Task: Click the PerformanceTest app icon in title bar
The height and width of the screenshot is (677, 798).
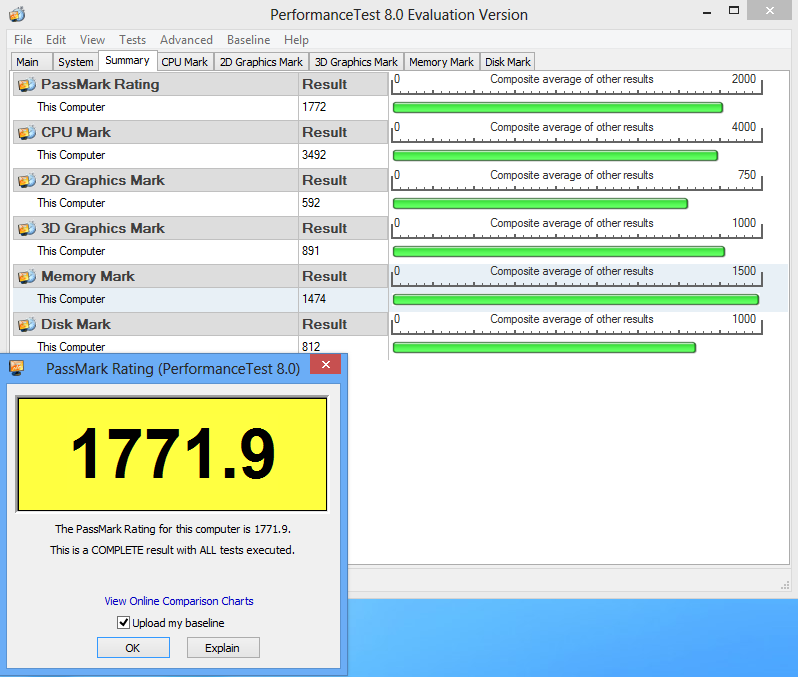Action: coord(17,14)
